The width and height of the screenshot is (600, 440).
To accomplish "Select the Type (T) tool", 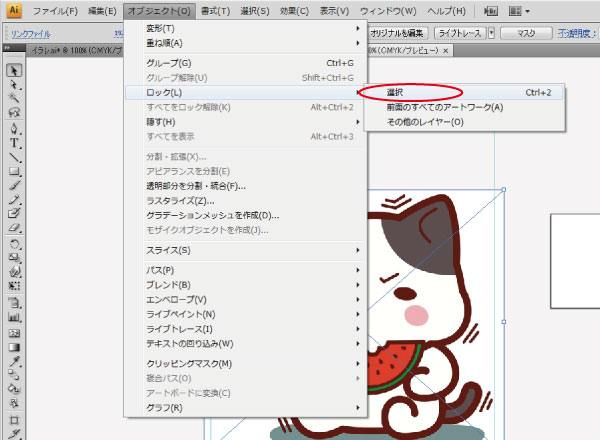I will click(x=14, y=143).
